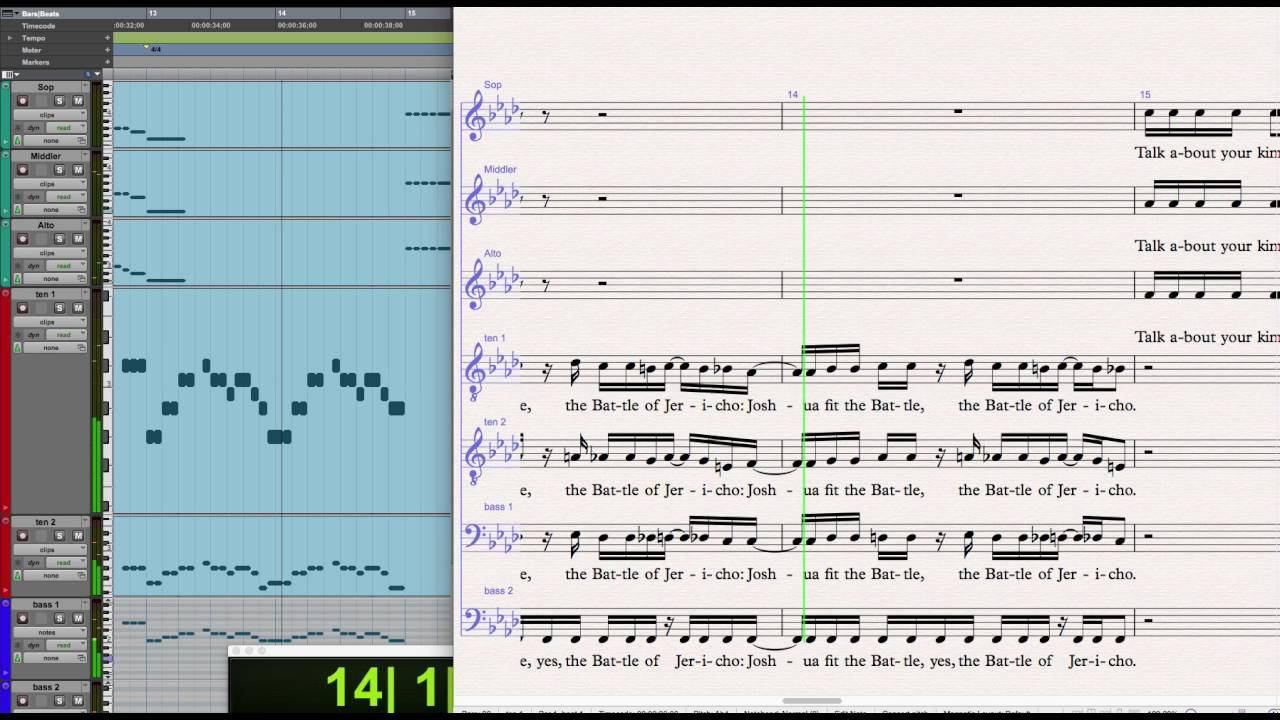The height and width of the screenshot is (720, 1280).
Task: Open the ten 2 track patch window icon
Action: tap(82, 576)
